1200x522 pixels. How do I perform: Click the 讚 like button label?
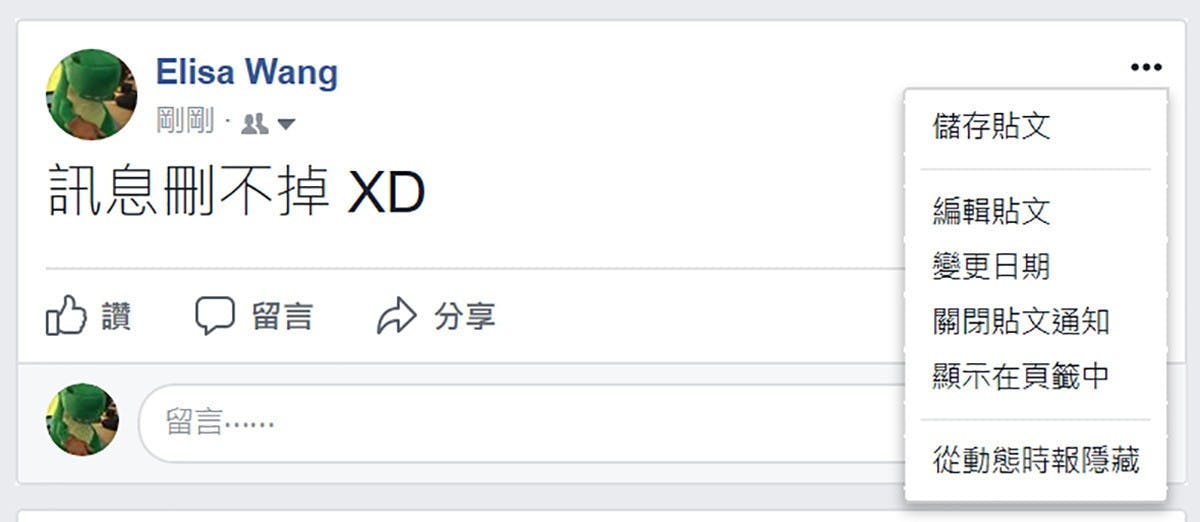click(116, 317)
